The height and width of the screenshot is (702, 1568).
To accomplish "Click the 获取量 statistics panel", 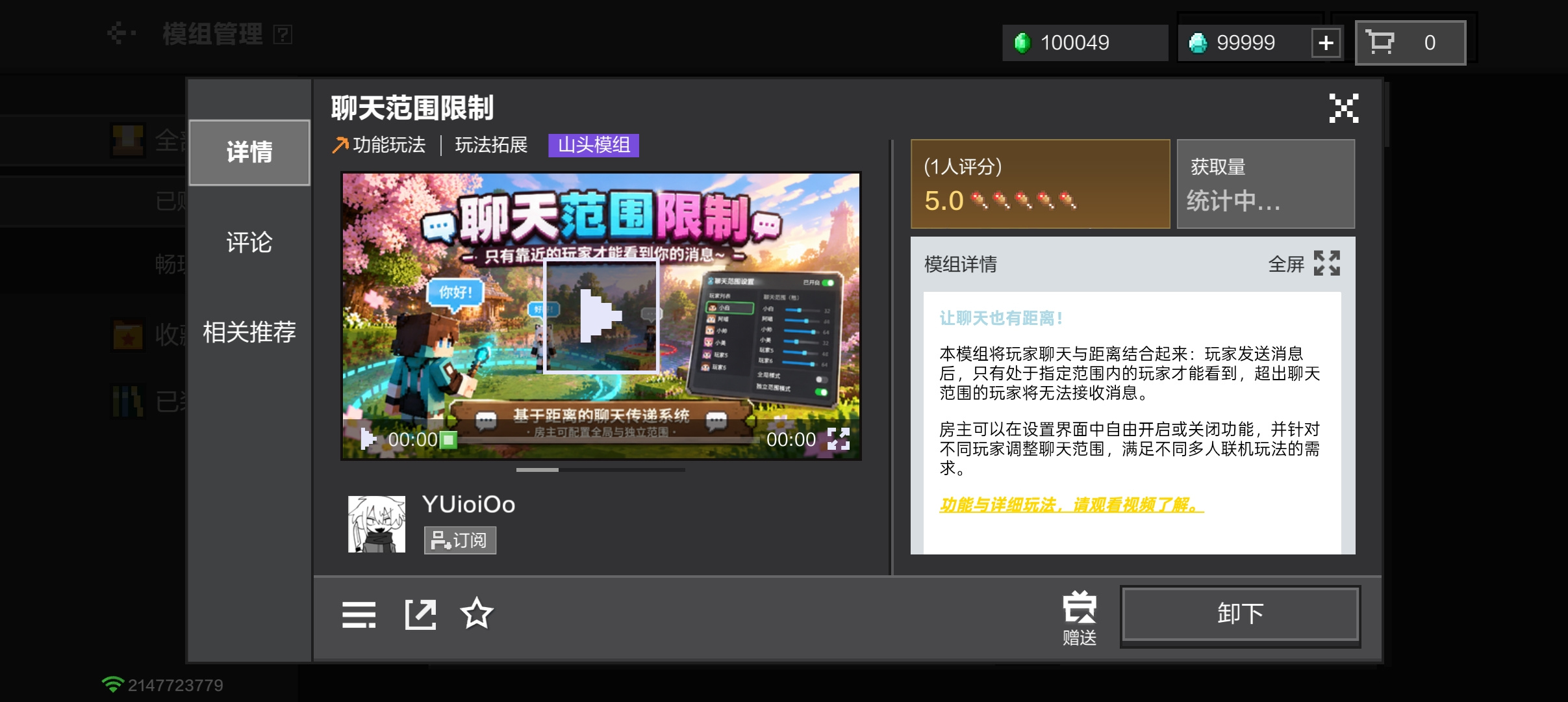I will click(x=1265, y=184).
